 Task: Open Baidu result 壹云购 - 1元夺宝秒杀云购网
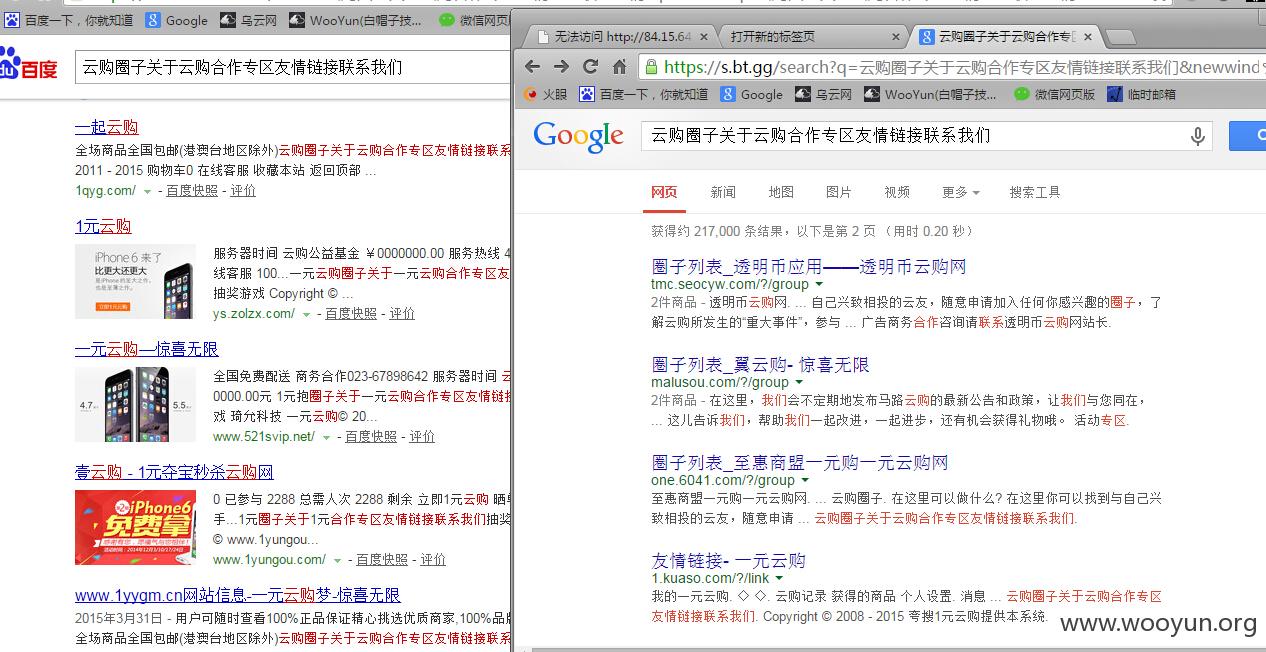(x=174, y=472)
